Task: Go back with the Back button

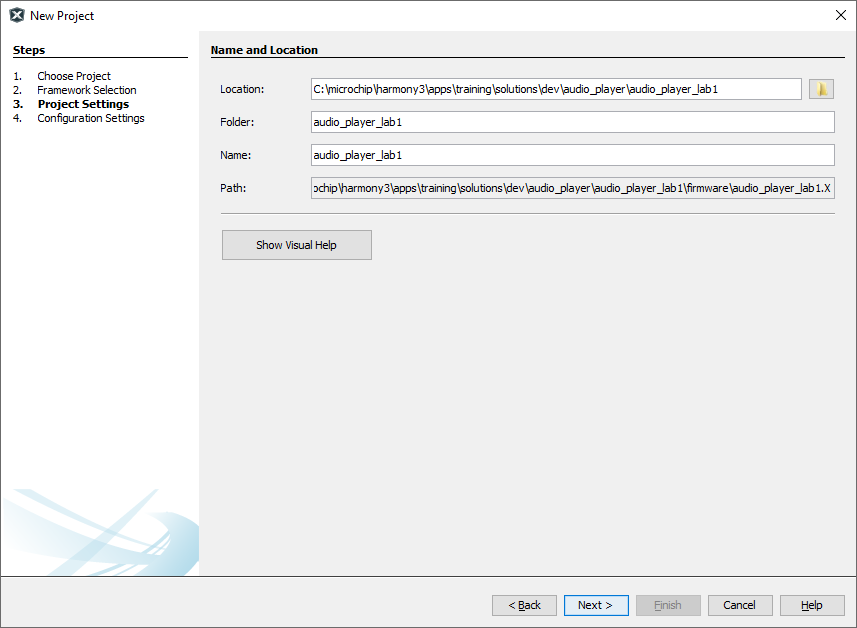Action: point(524,605)
